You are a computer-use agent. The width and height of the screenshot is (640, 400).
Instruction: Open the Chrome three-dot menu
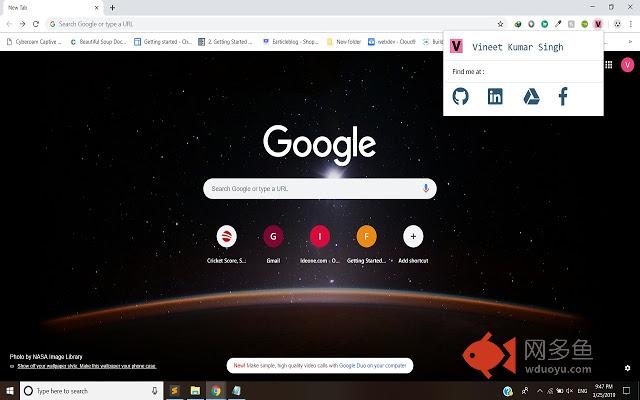click(x=631, y=24)
